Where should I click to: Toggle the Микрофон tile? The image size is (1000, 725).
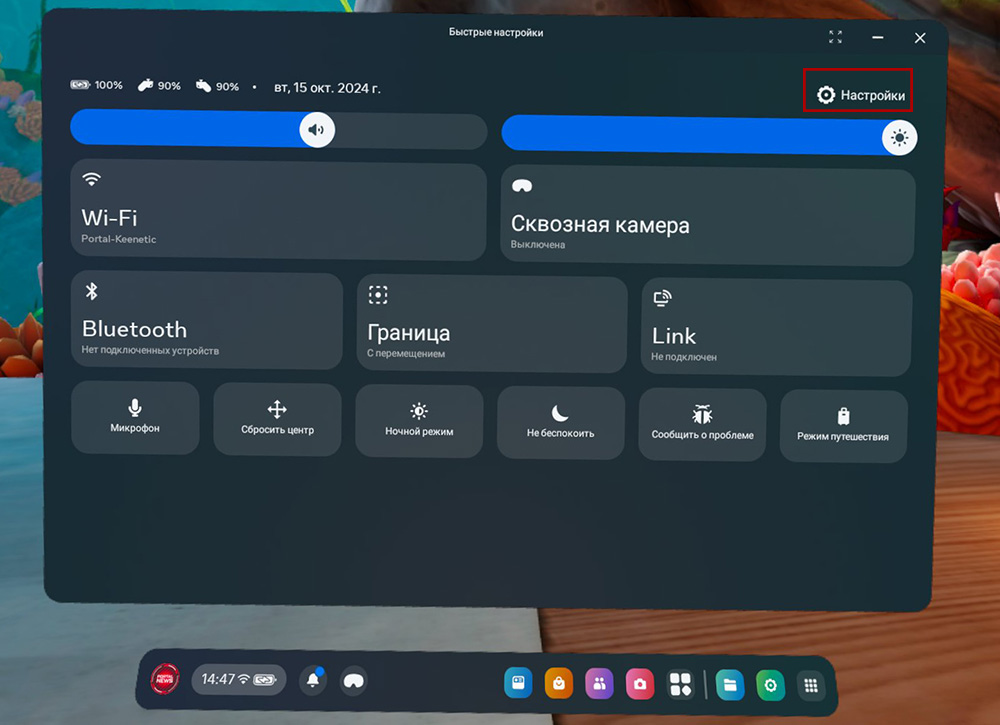tap(135, 418)
